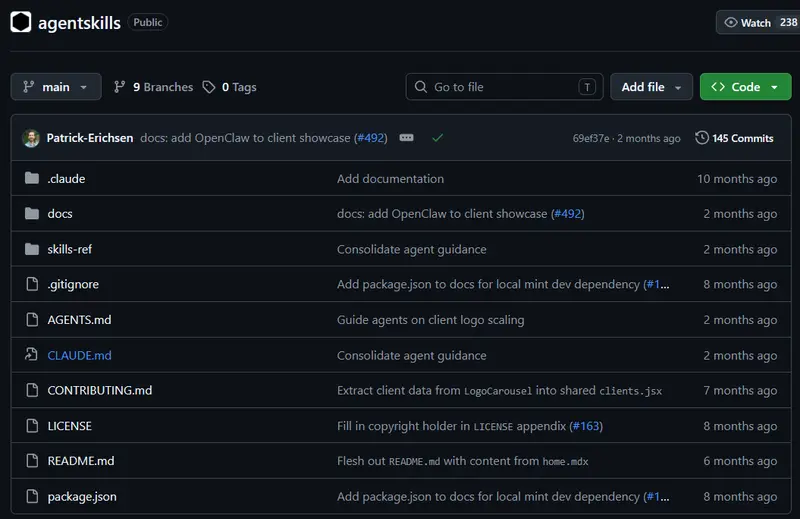This screenshot has width=800, height=519.
Task: Click the .claude folder icon
Action: [32, 178]
